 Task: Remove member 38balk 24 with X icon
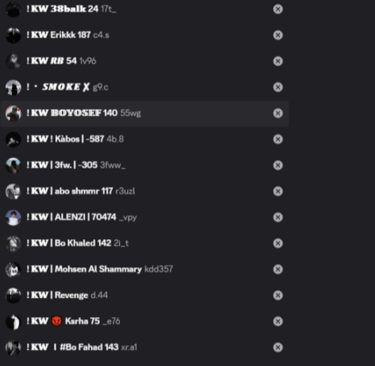[278, 9]
